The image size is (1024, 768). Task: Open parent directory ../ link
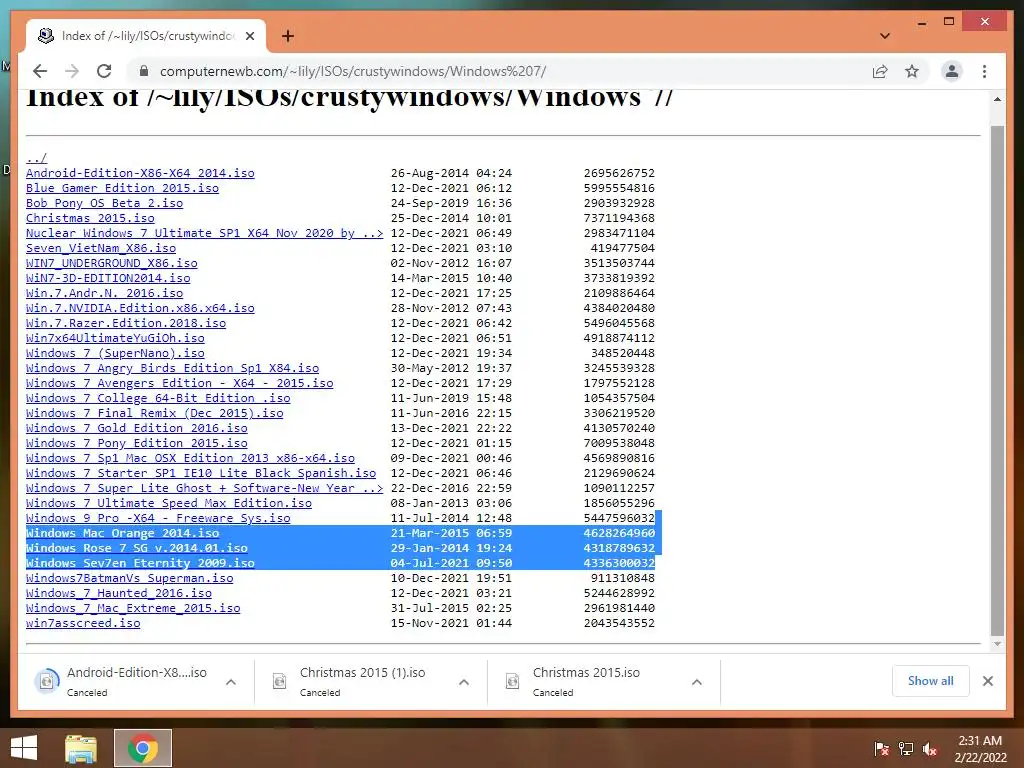click(x=37, y=158)
